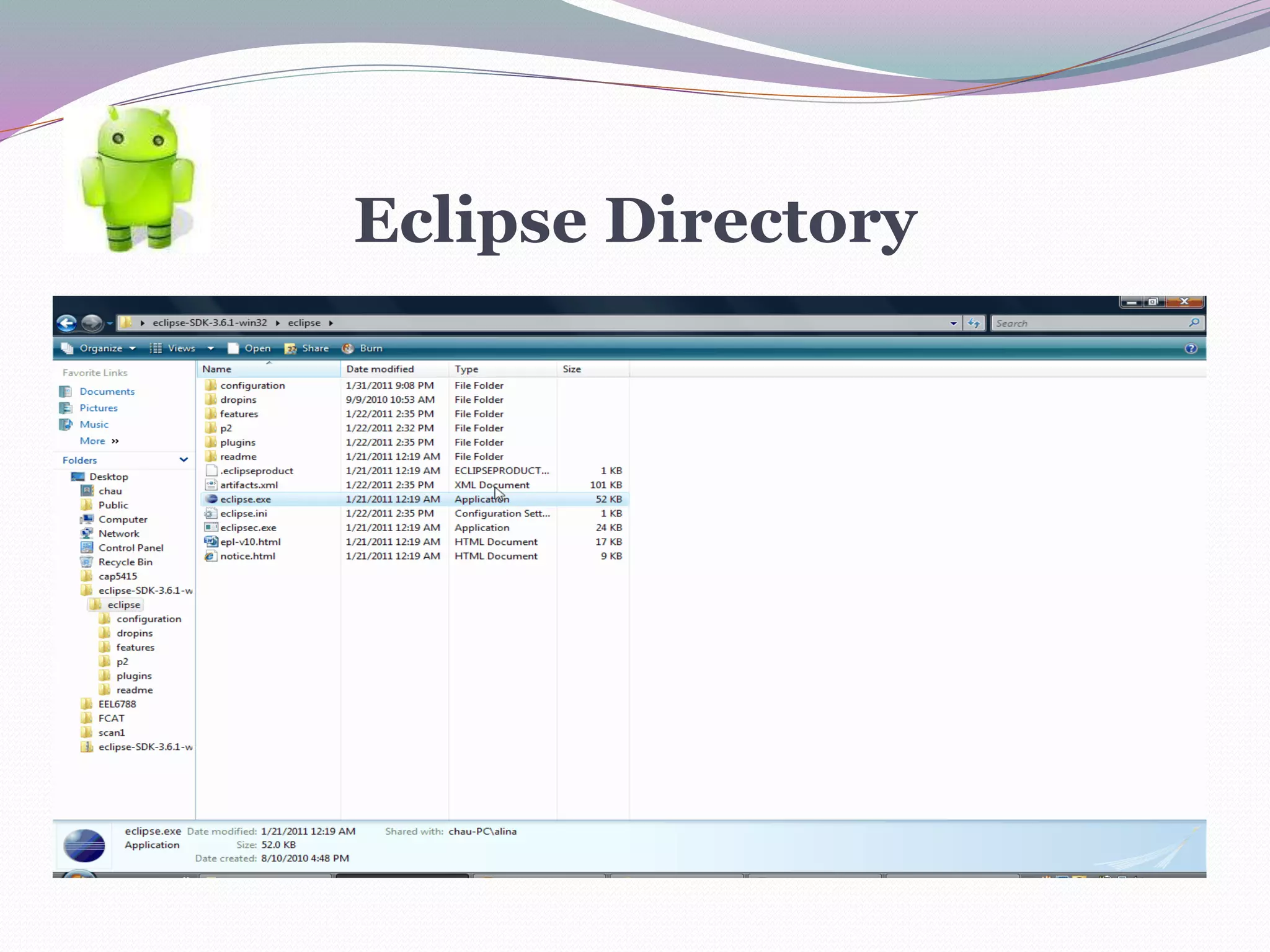Select the dropins folder icon in file list
Viewport: 1270px width, 952px height.
(x=211, y=399)
